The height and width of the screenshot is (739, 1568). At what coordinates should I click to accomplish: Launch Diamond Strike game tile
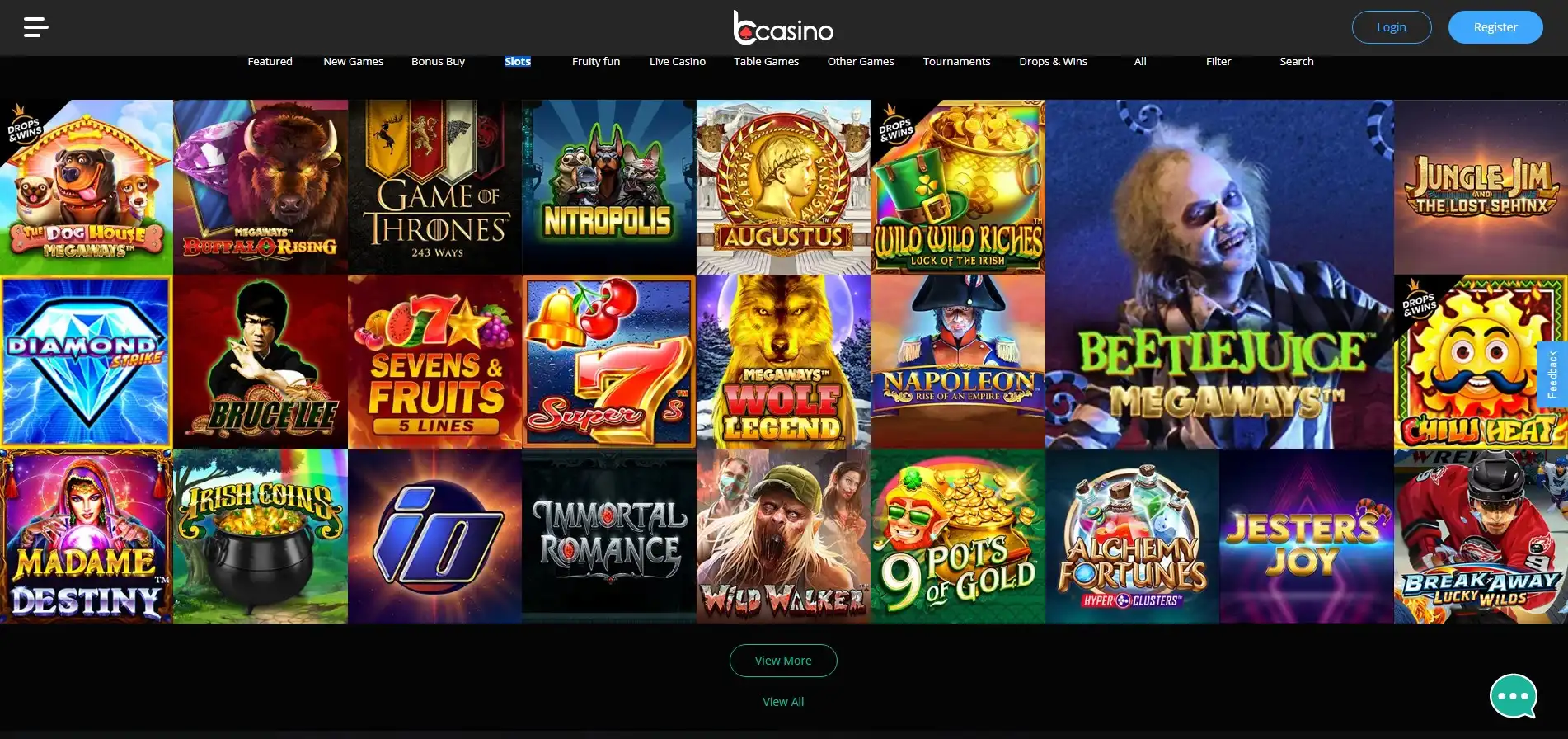(87, 362)
